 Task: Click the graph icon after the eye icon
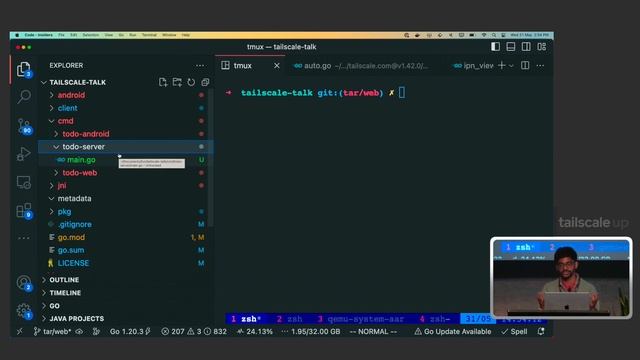[x=96, y=331]
